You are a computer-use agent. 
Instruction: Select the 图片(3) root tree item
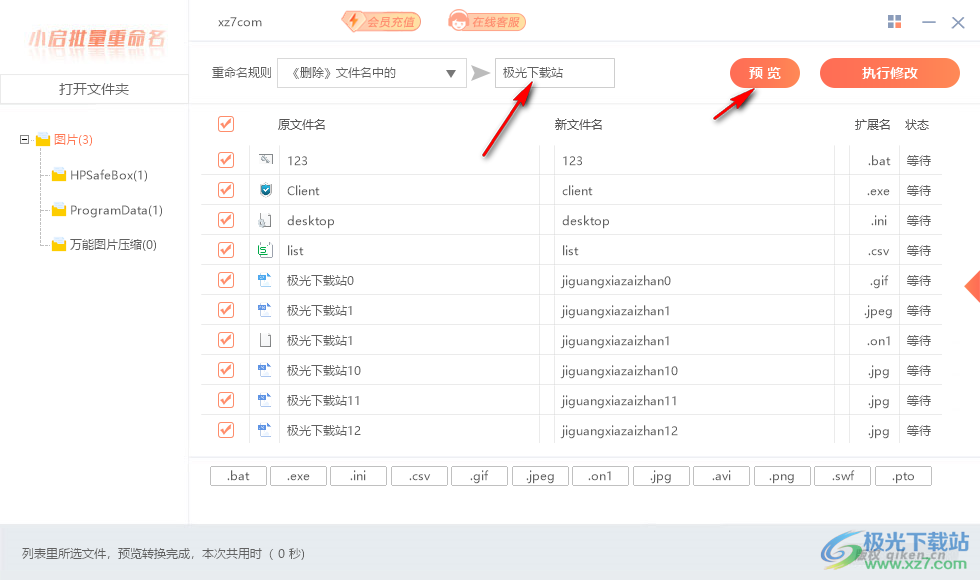(73, 139)
